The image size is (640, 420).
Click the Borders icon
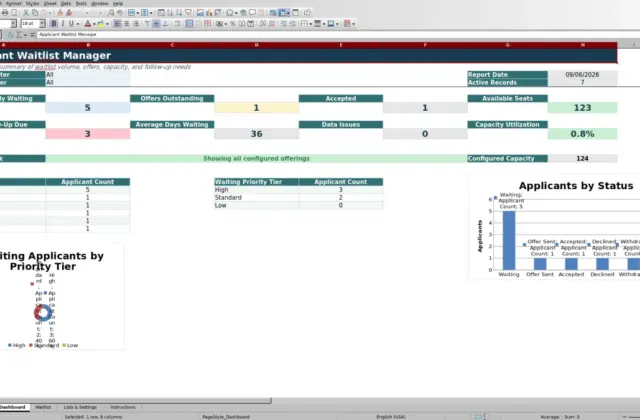(304, 24)
